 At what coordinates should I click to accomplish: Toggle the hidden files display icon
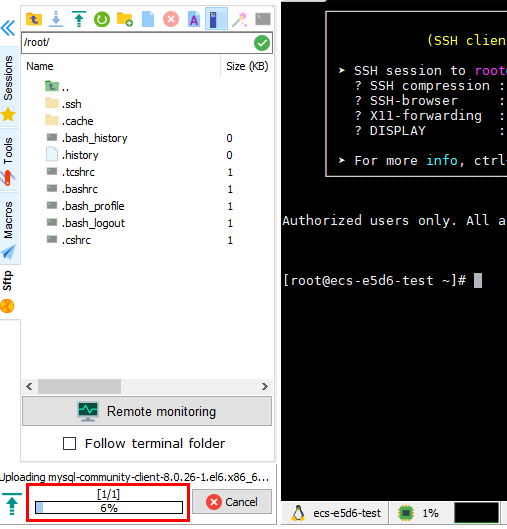pos(216,19)
